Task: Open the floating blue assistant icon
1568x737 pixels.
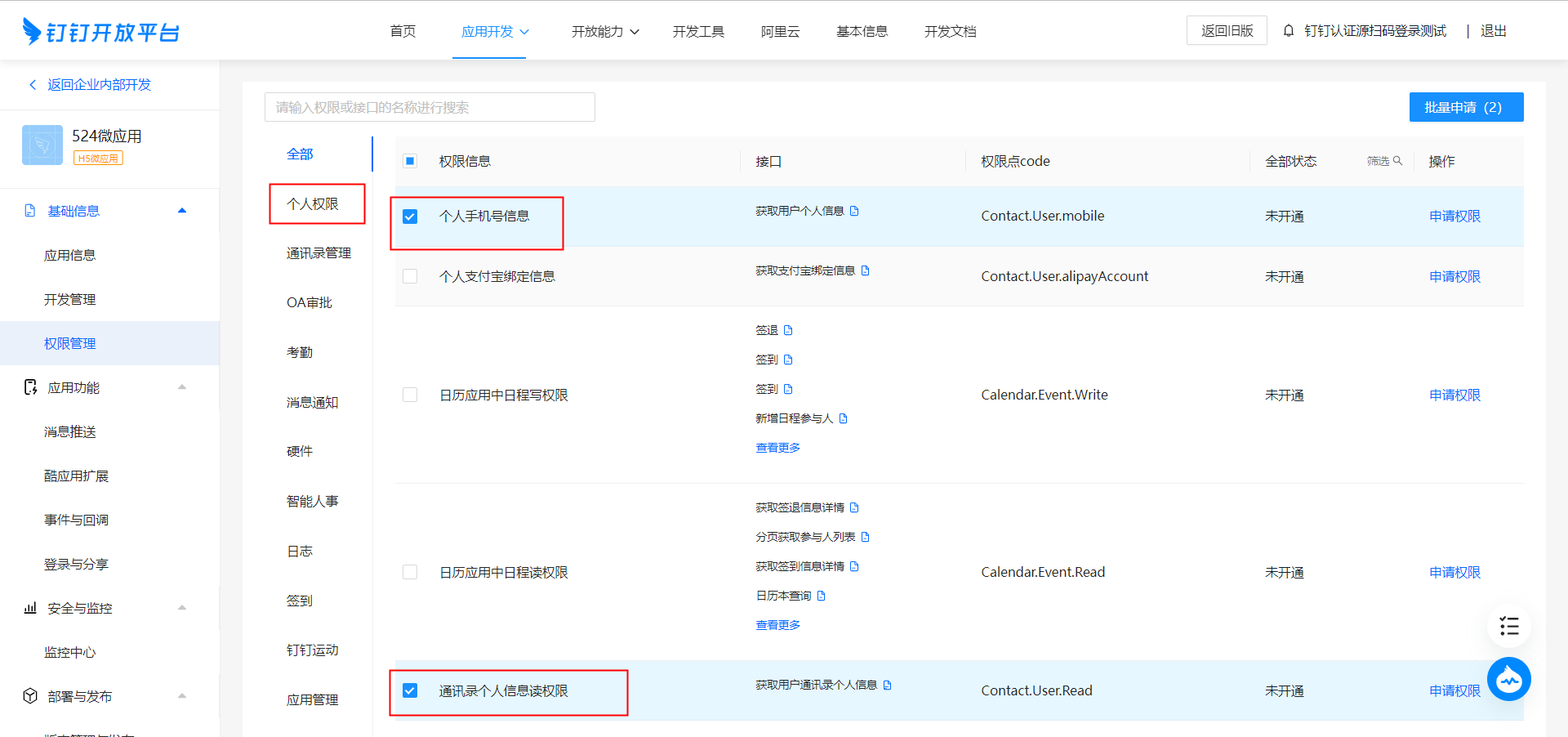Action: (x=1508, y=679)
